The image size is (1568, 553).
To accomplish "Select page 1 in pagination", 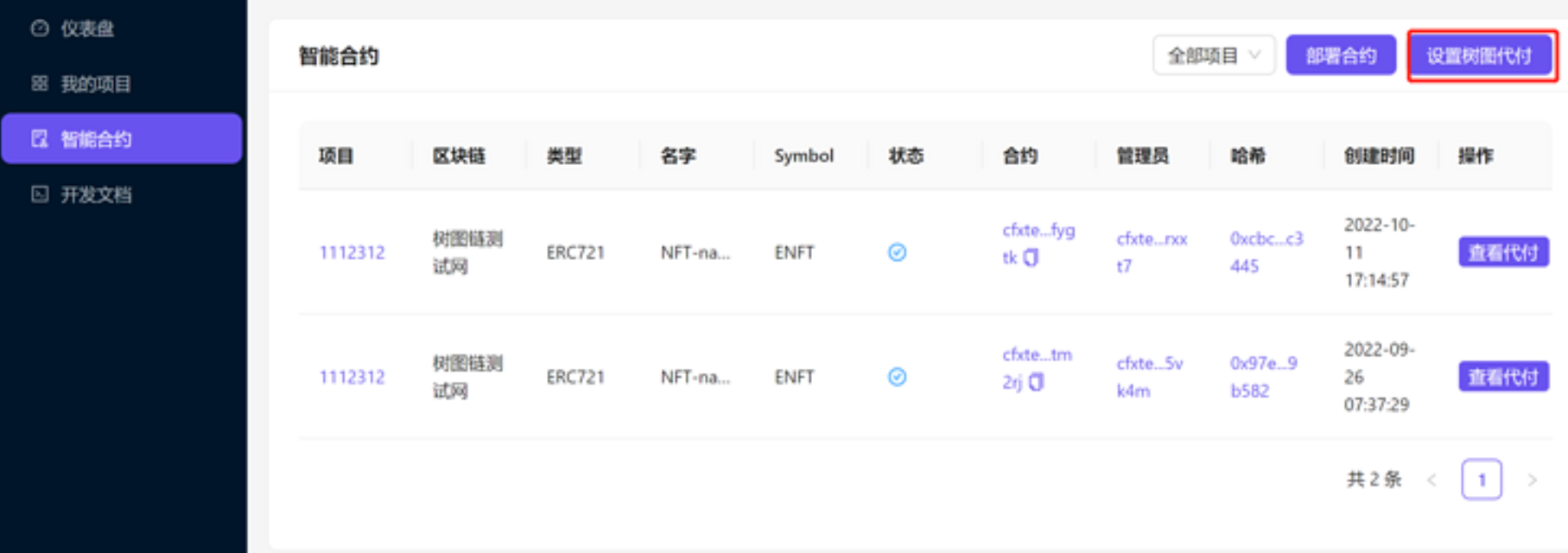I will click(1481, 480).
